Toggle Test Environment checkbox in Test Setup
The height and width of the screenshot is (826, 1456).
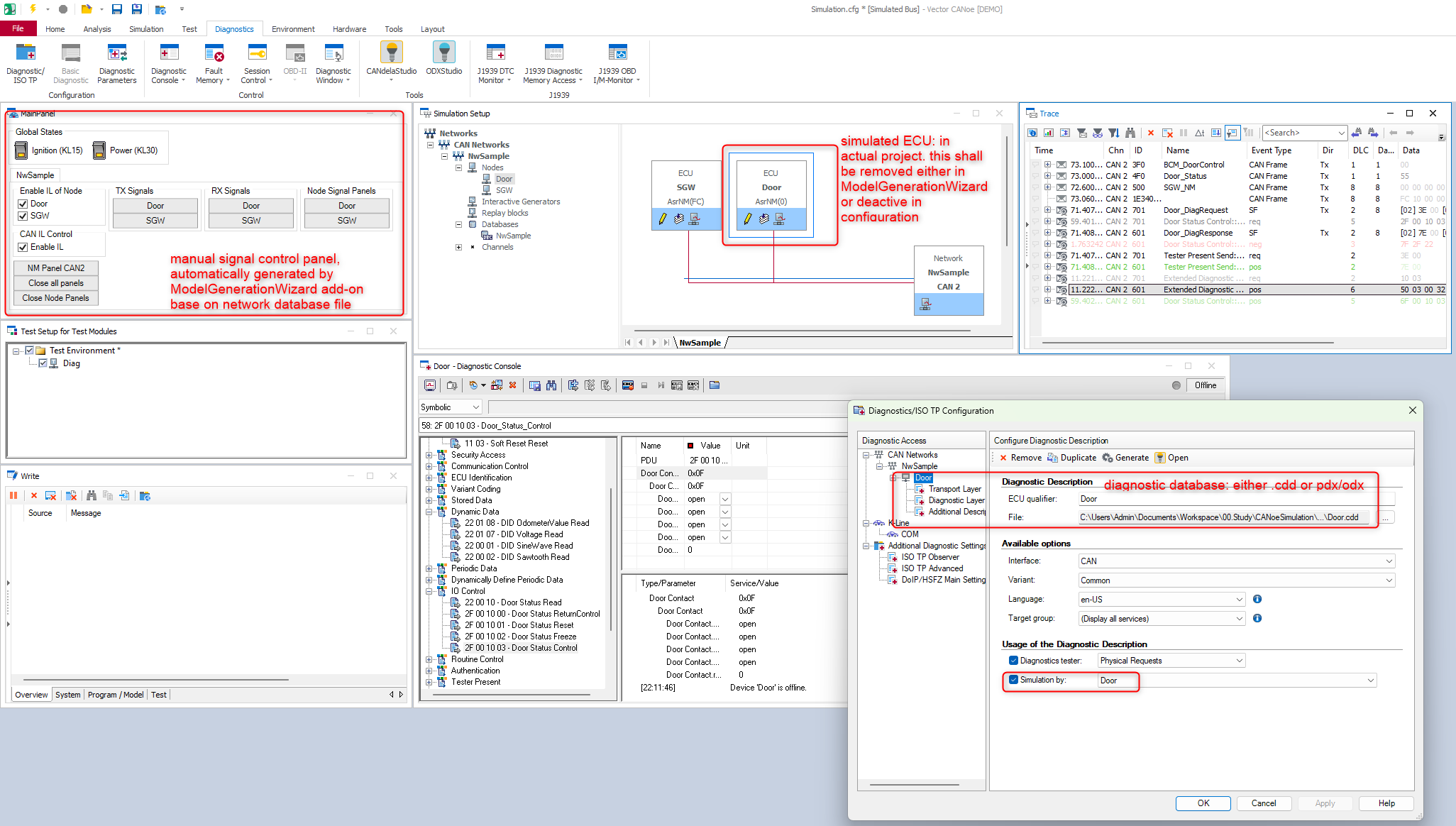(x=30, y=351)
